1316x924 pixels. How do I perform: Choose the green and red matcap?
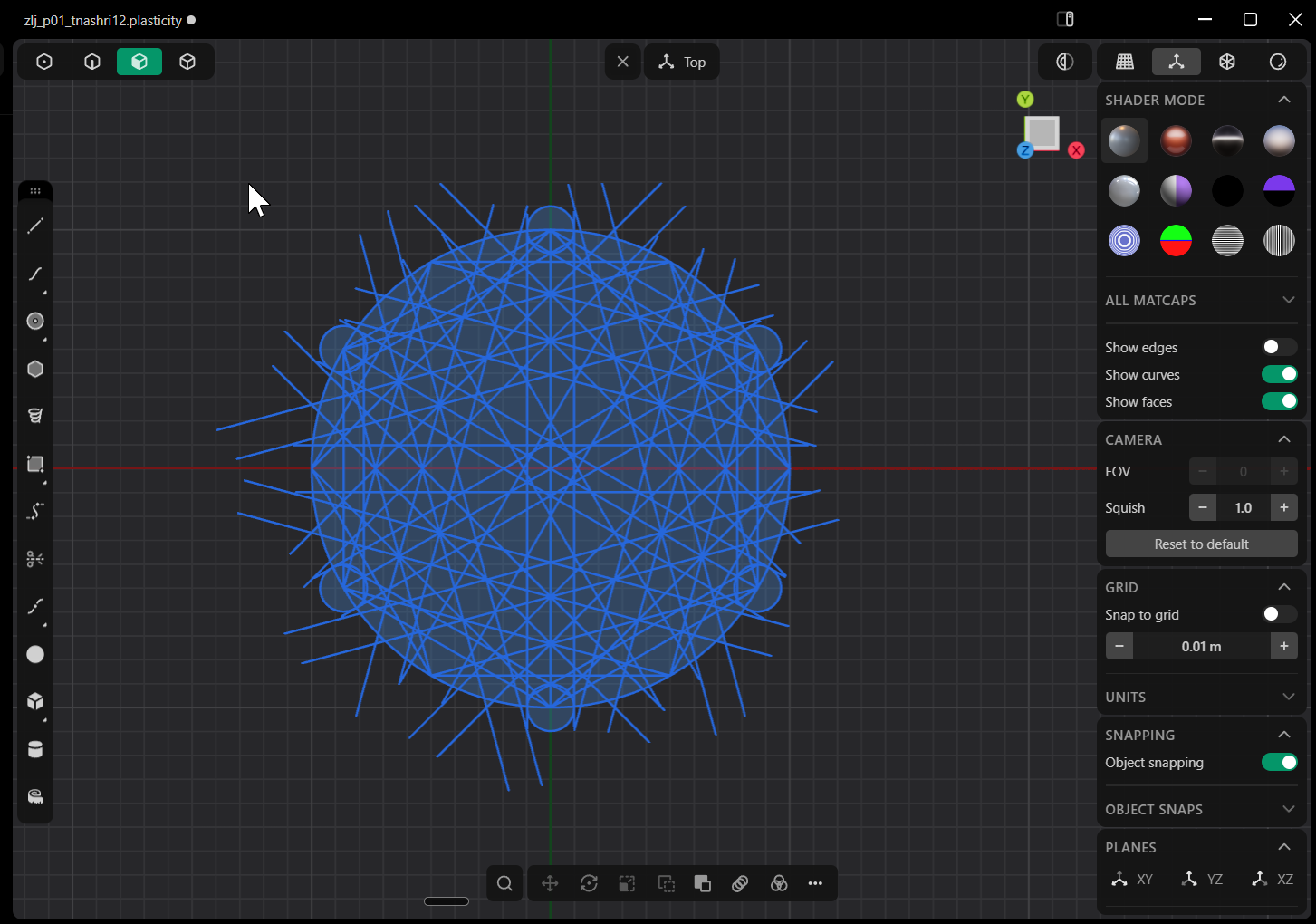click(x=1176, y=240)
